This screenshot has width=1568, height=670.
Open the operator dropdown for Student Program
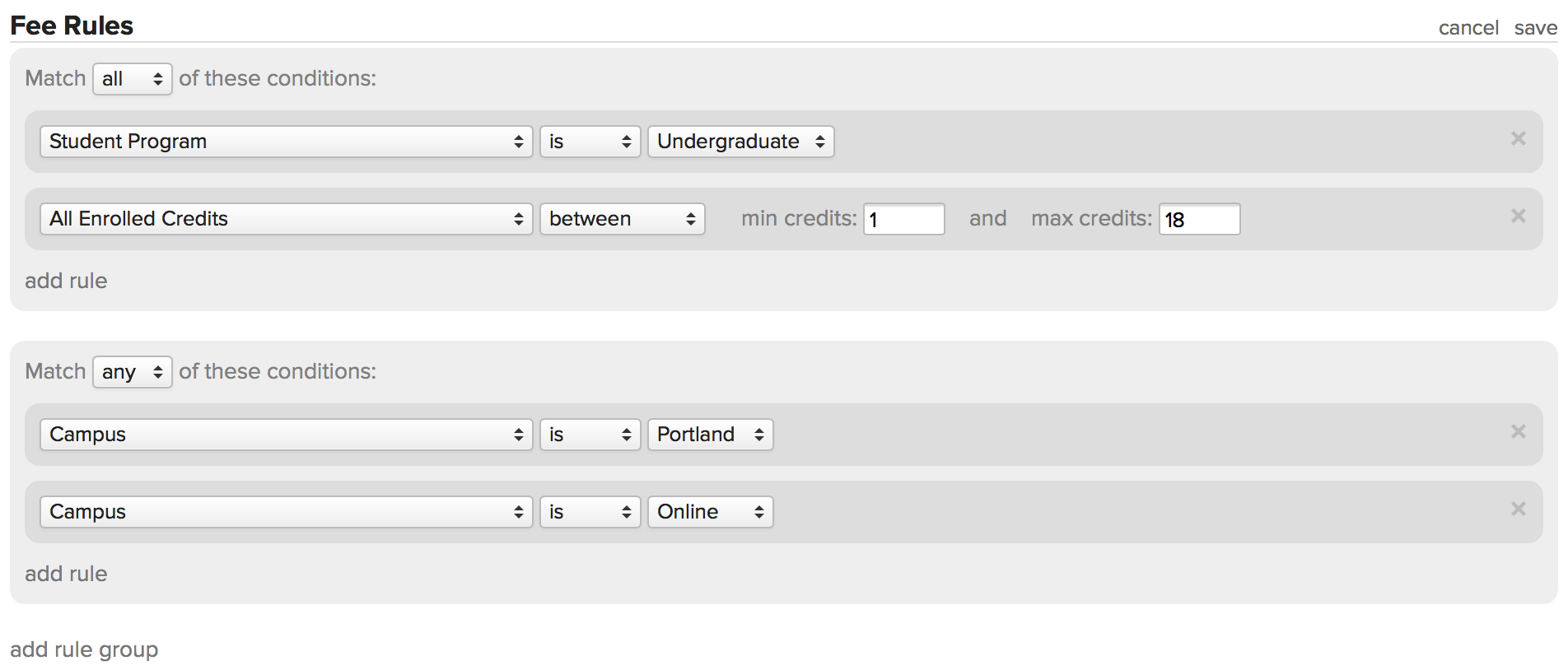point(590,142)
